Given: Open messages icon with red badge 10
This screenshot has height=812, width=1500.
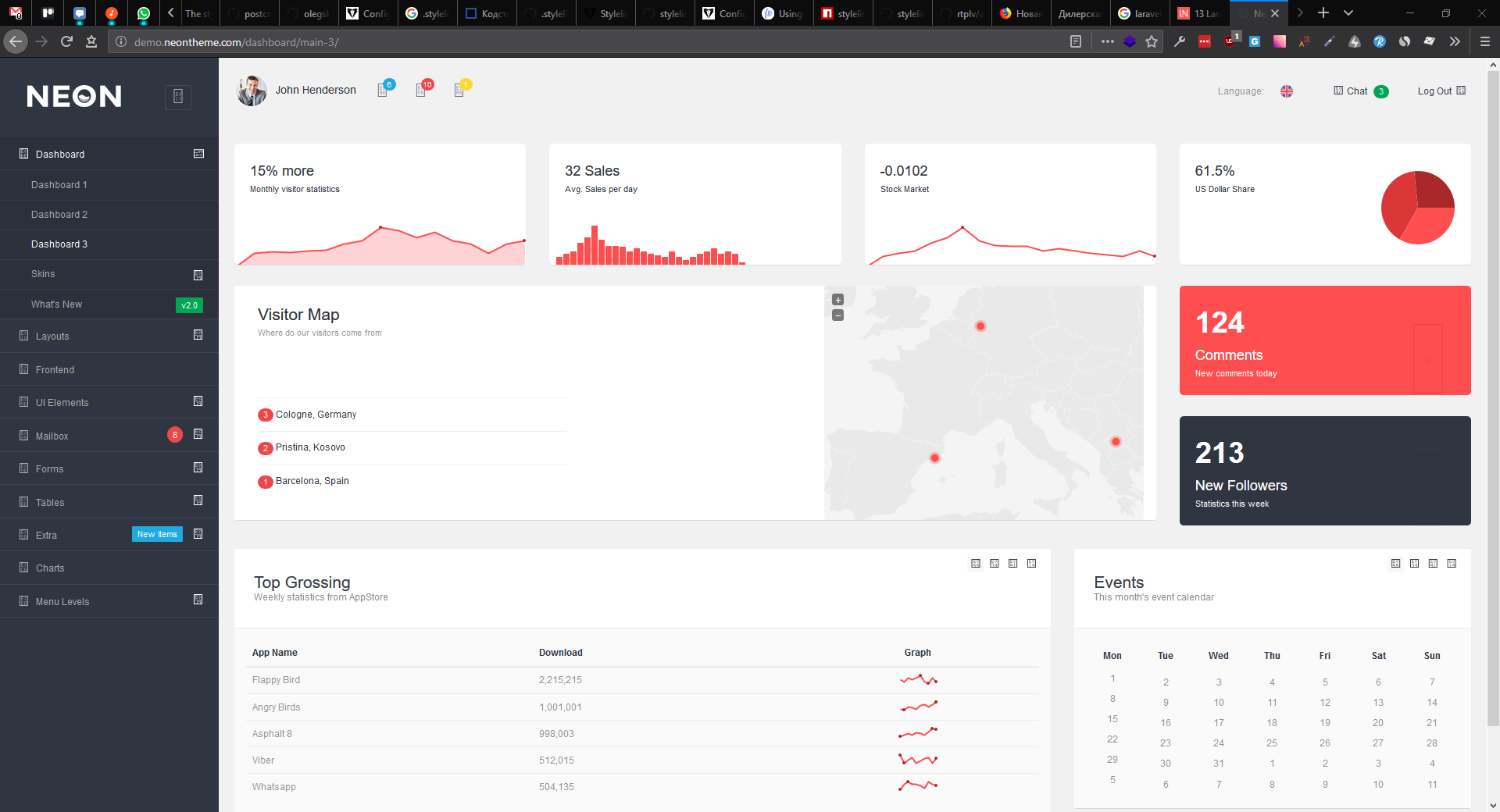Looking at the screenshot, I should pos(422,91).
